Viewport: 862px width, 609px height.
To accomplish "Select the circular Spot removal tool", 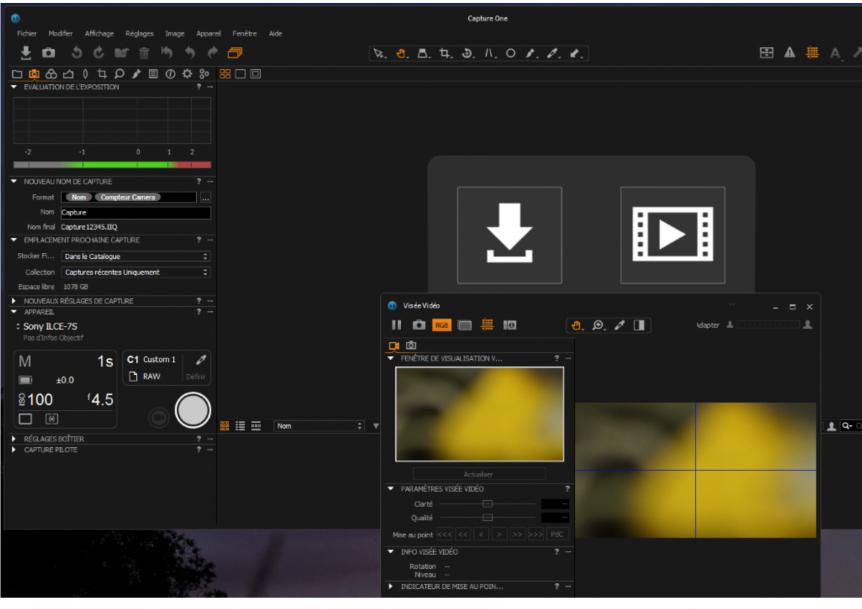I will tap(511, 53).
